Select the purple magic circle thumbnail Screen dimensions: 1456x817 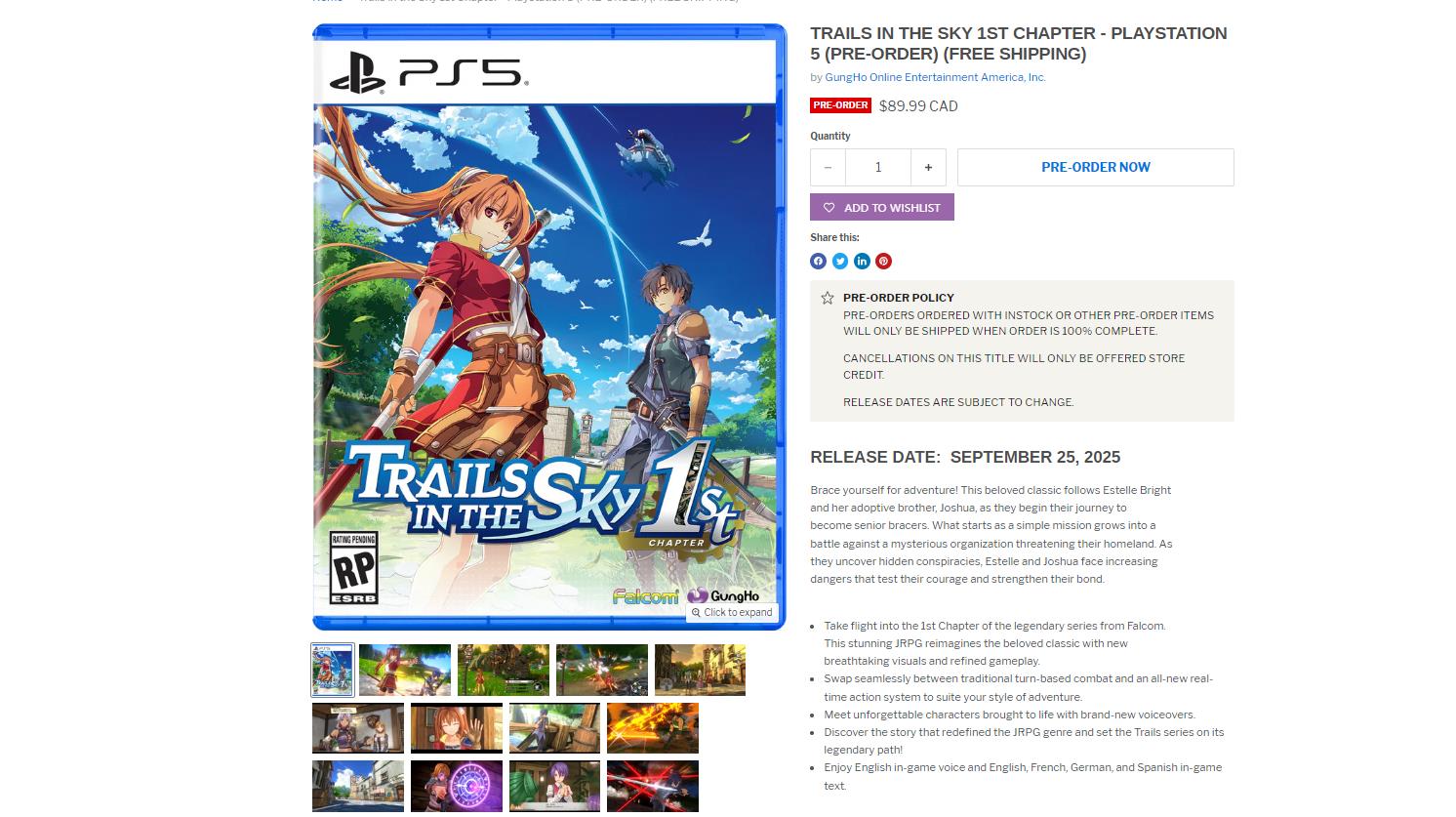pos(457,786)
